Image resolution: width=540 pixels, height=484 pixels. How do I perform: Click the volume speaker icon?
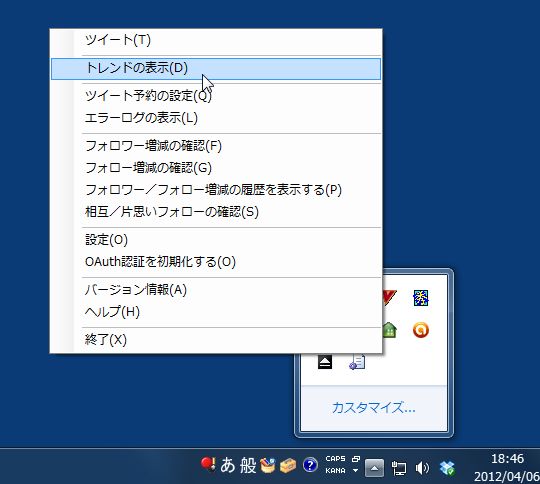pyautogui.click(x=422, y=468)
